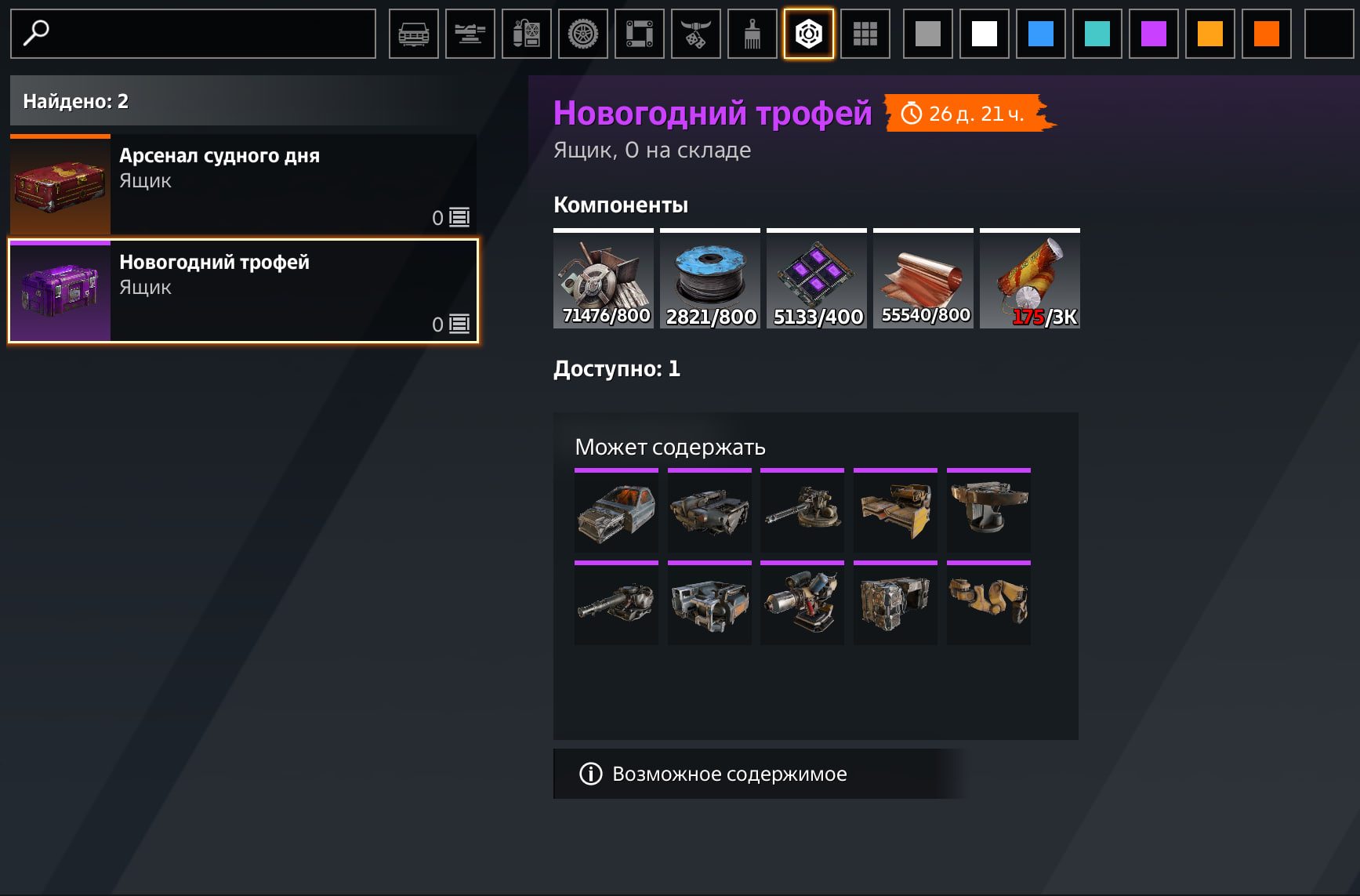The height and width of the screenshot is (896, 1360).
Task: Toggle the teal rarity filter swatch
Action: pos(1097,34)
